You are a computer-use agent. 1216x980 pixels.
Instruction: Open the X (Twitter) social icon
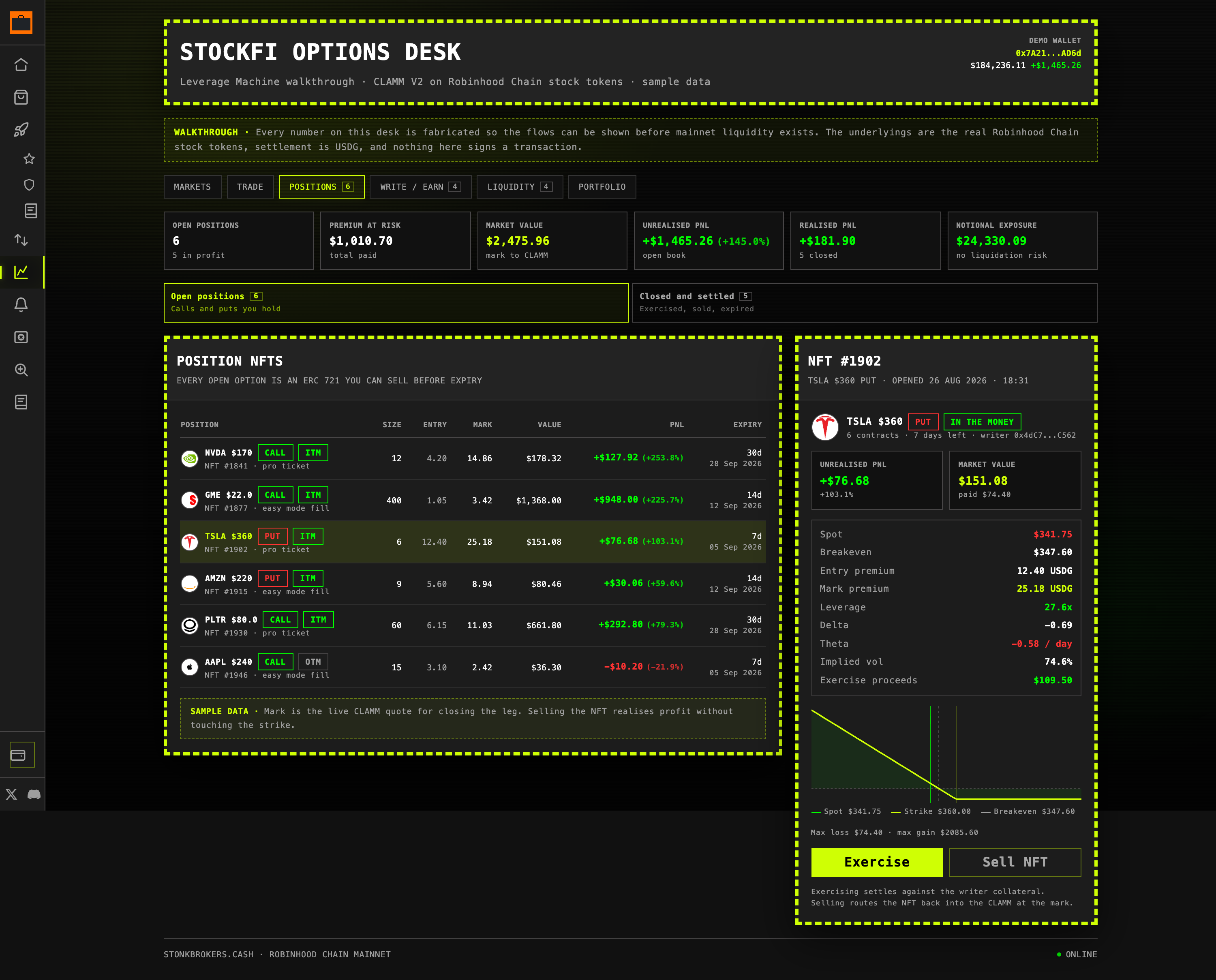point(11,794)
